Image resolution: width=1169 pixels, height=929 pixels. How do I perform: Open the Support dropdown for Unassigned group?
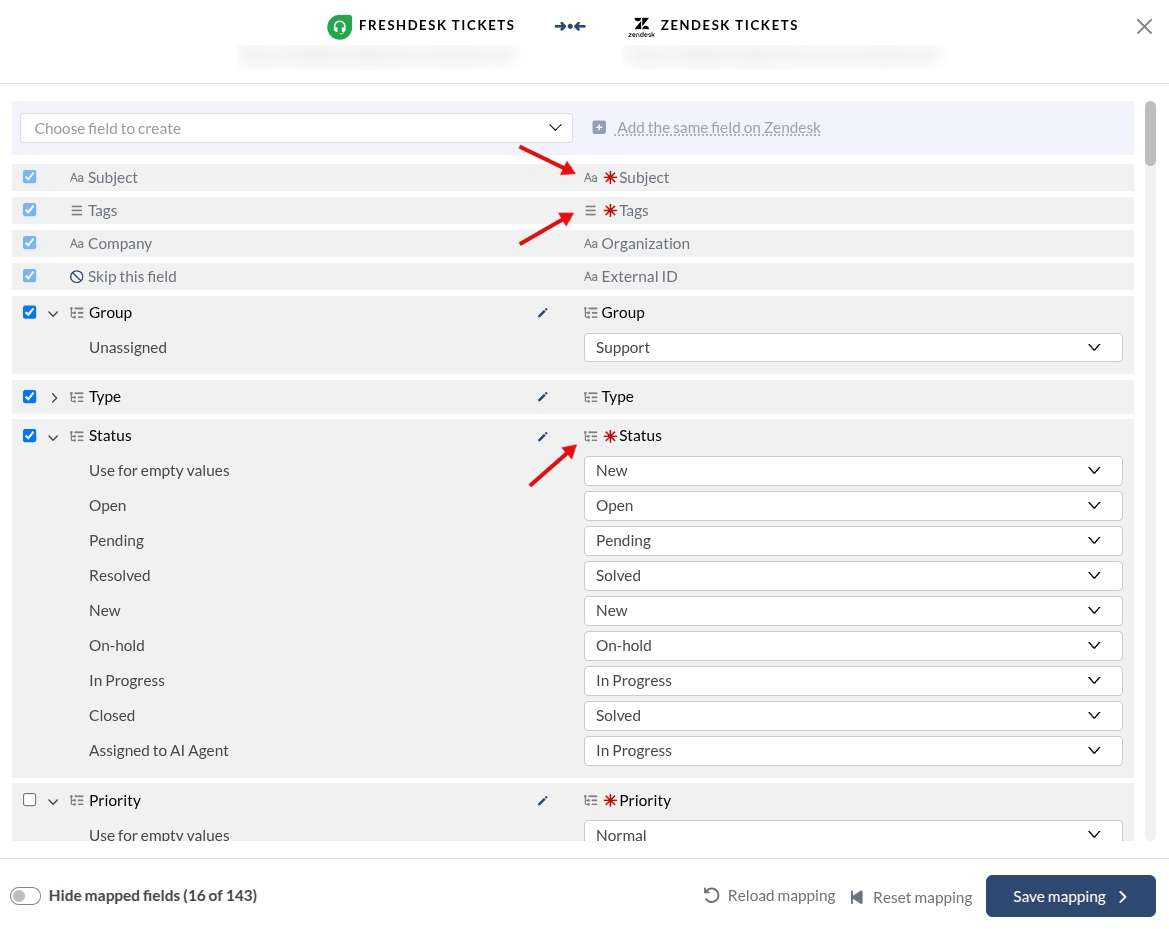853,347
